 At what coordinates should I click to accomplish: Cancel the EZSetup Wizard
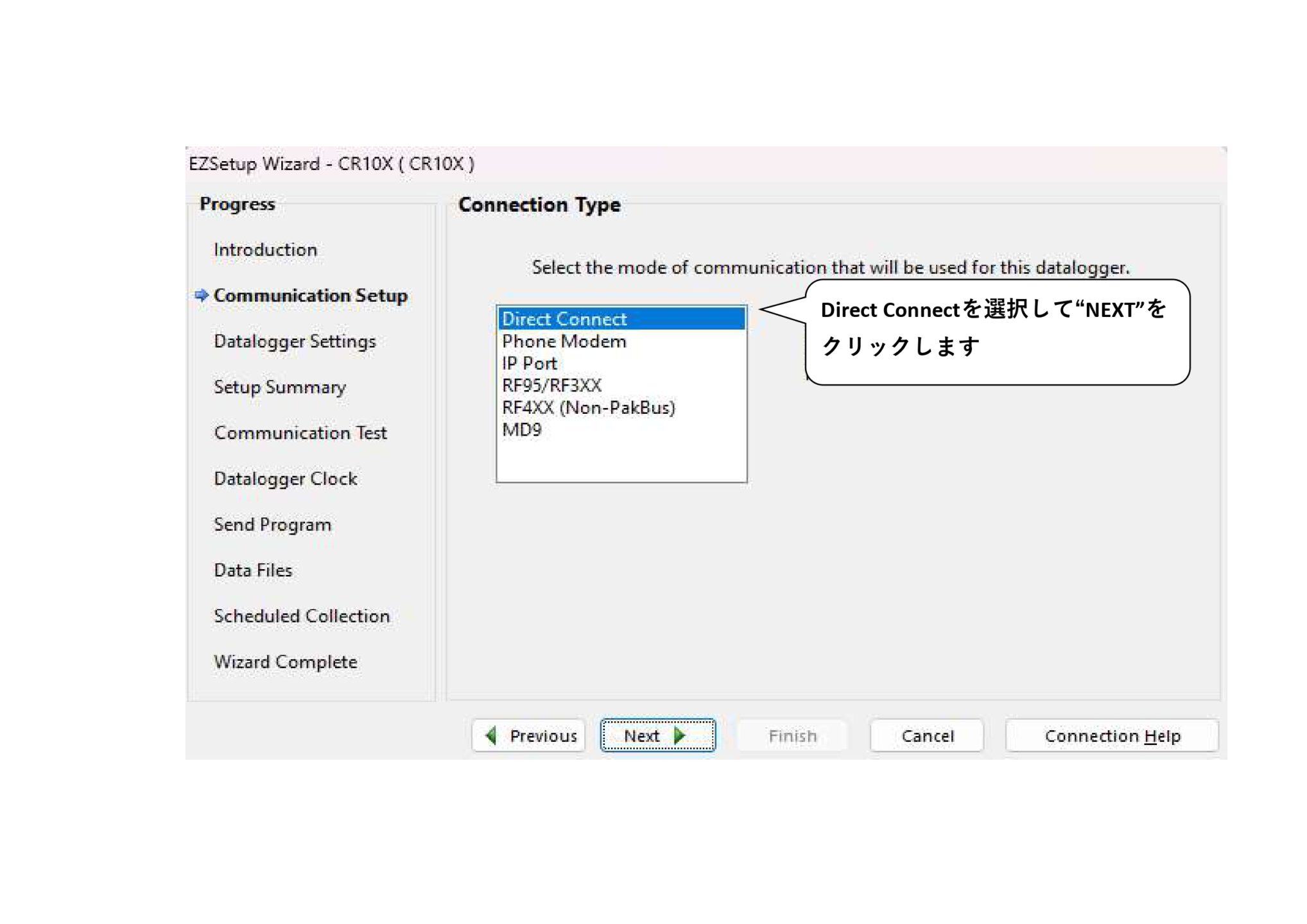point(927,735)
